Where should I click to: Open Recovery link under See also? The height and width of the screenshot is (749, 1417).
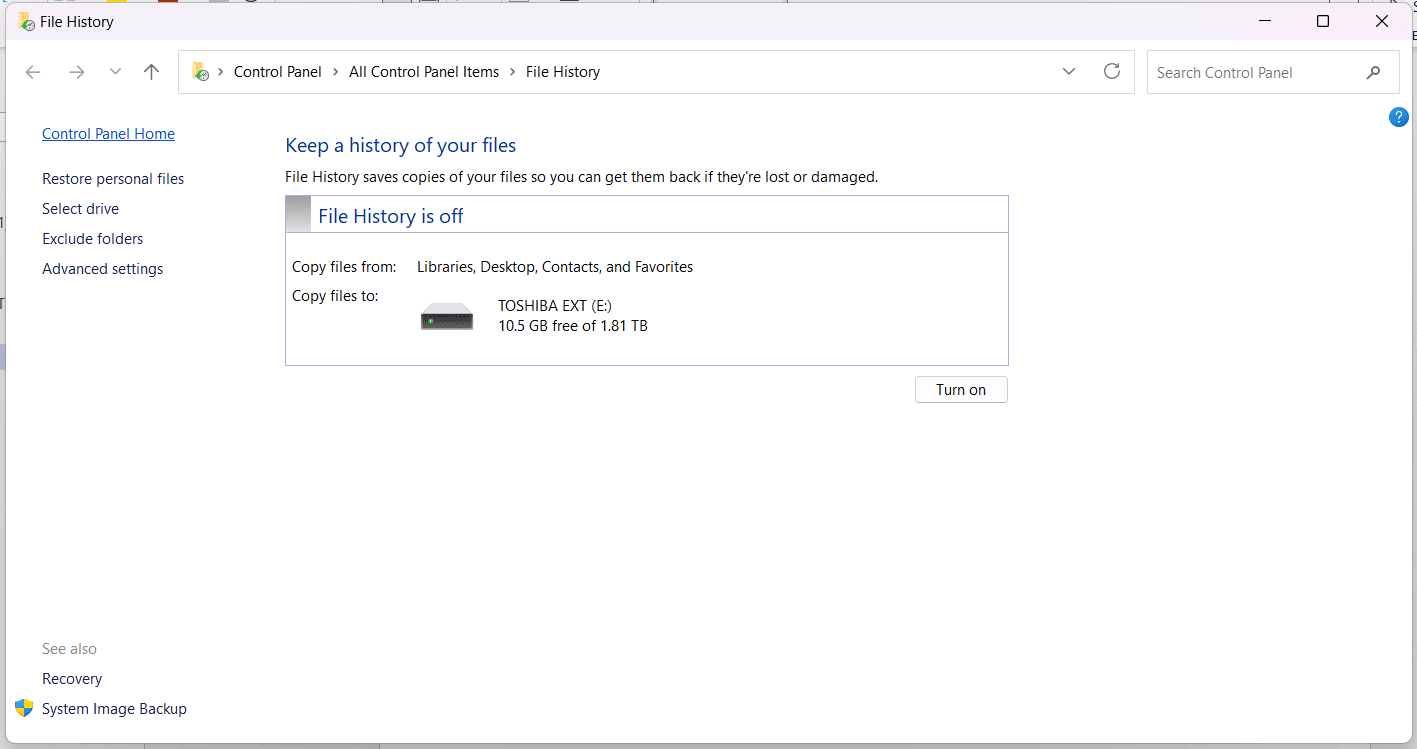coord(72,679)
